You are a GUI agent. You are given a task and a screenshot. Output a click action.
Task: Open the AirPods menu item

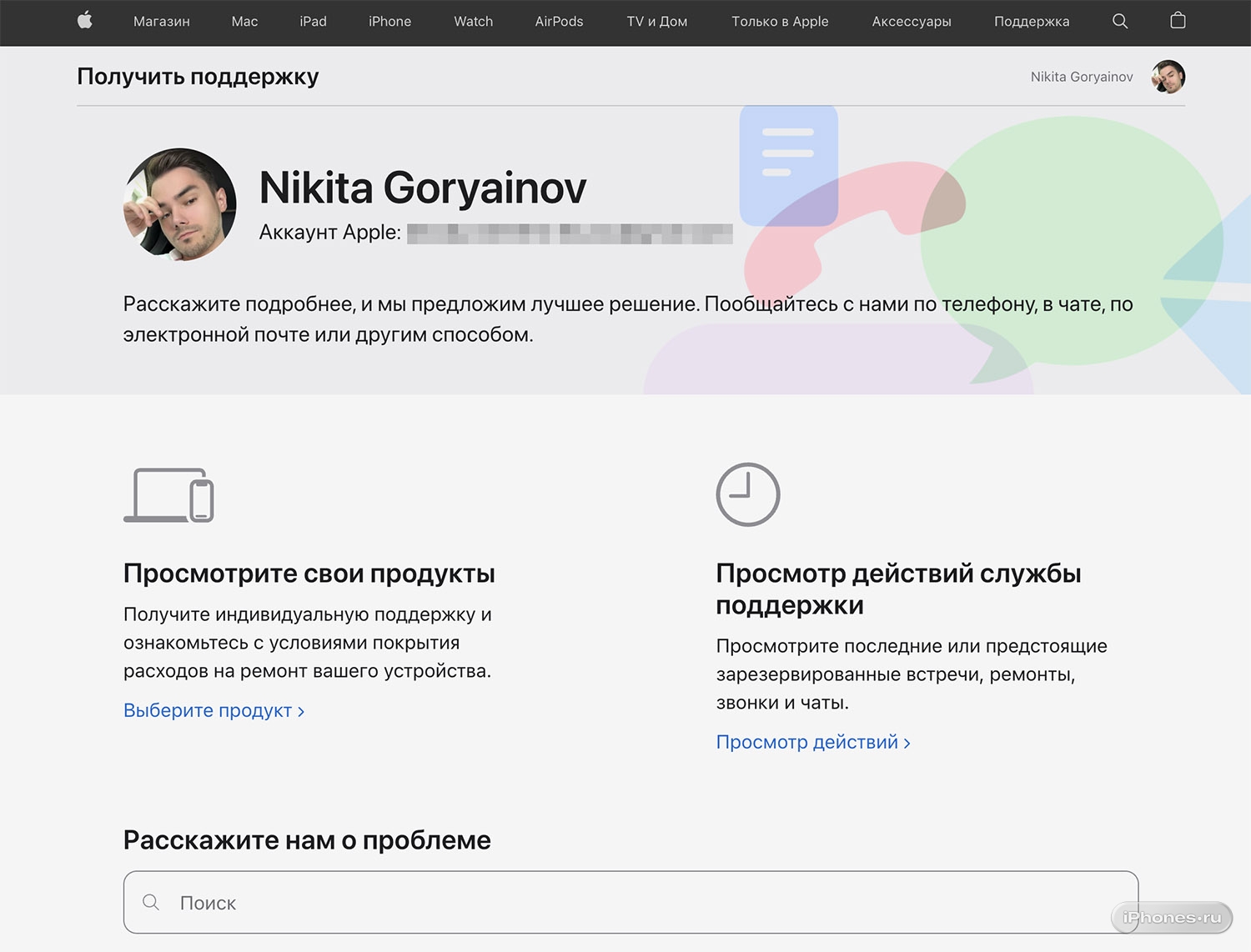point(559,22)
